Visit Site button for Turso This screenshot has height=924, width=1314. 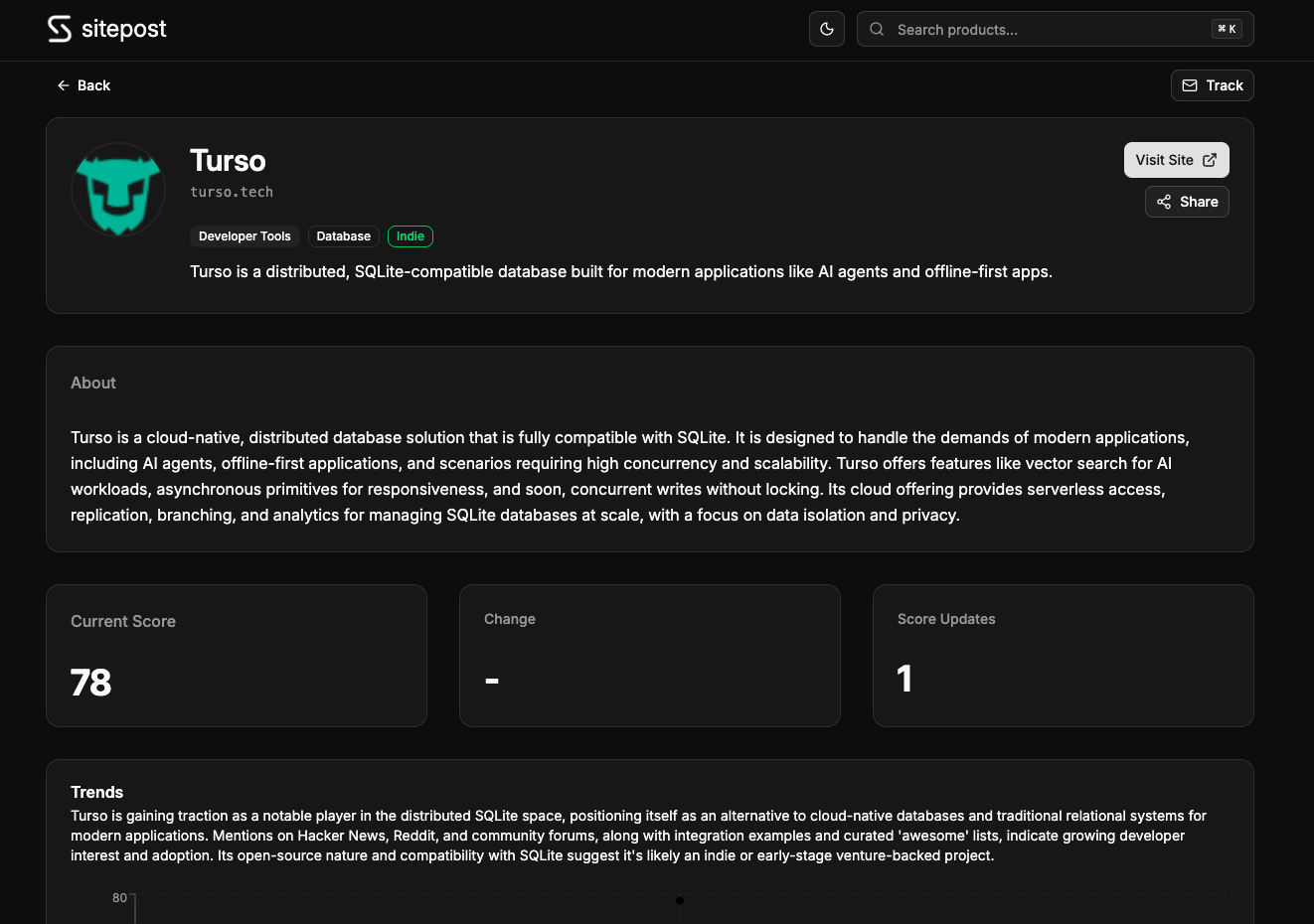[1177, 160]
